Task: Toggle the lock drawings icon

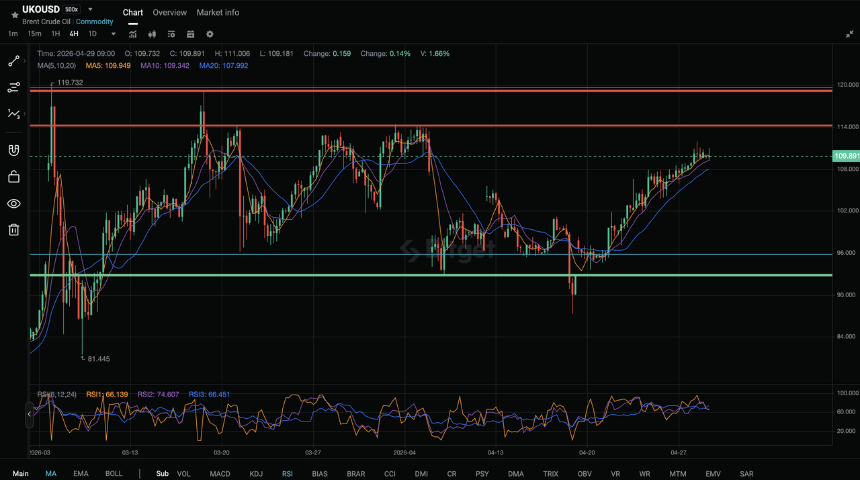Action: click(x=14, y=177)
